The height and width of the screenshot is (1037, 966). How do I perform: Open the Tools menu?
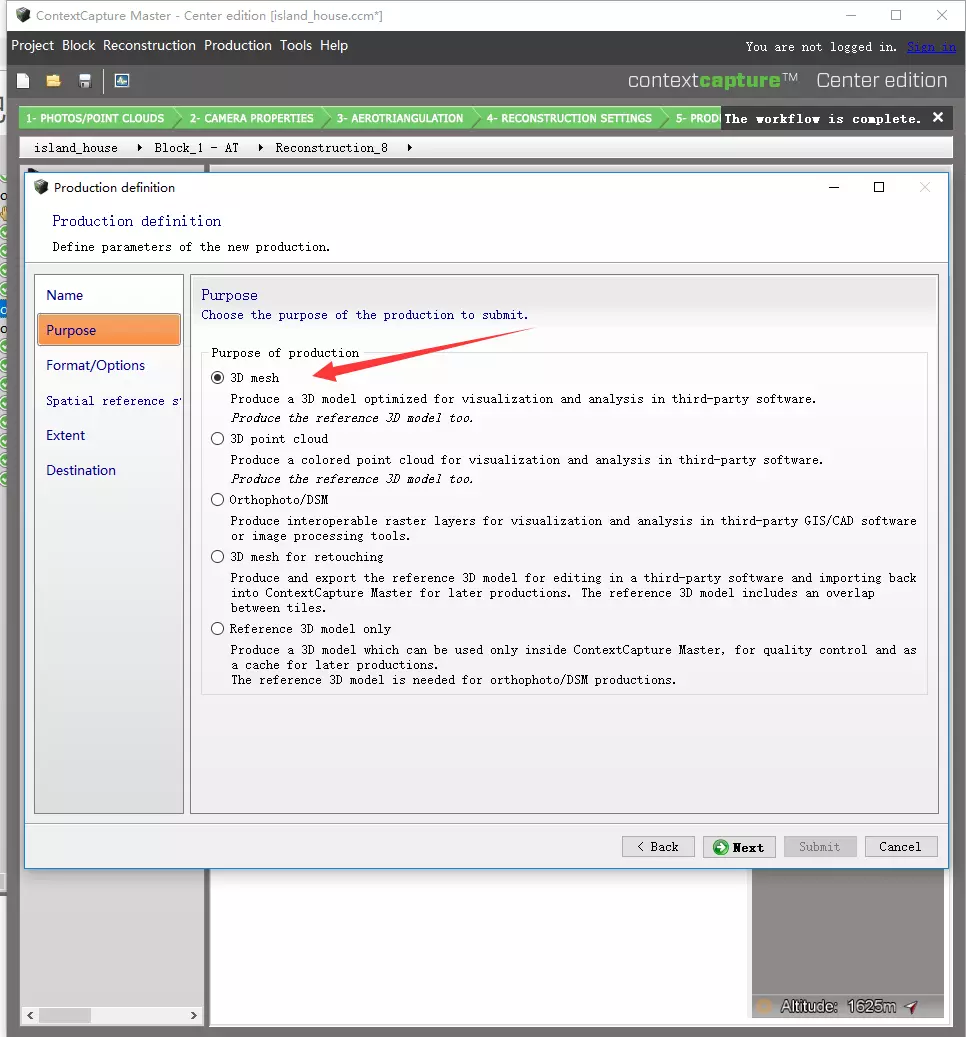(296, 46)
